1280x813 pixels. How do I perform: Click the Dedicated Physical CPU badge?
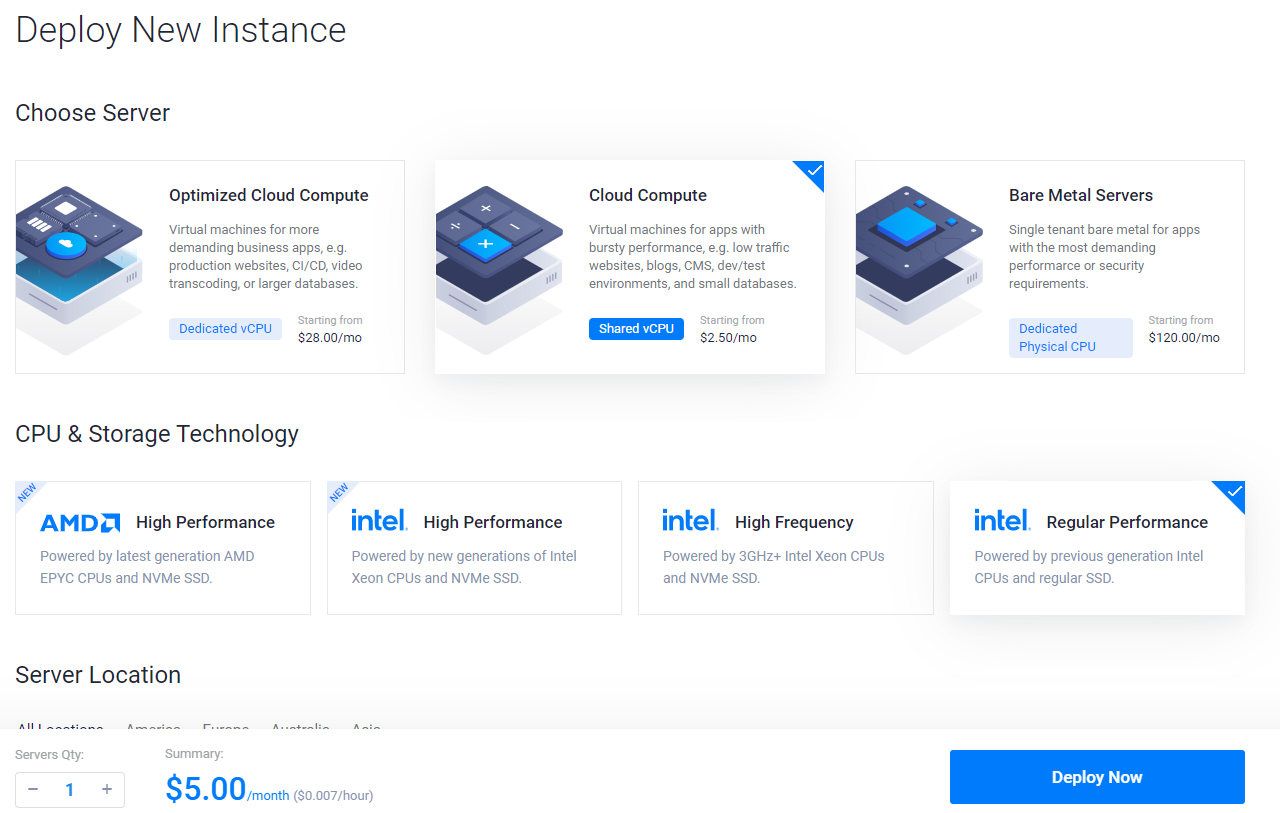(x=1071, y=338)
